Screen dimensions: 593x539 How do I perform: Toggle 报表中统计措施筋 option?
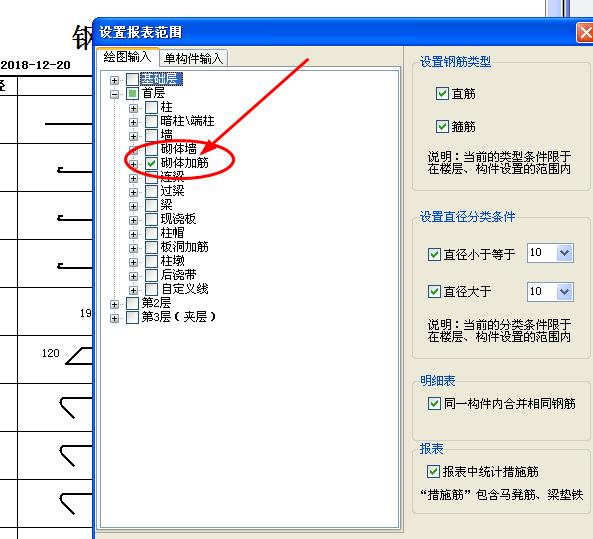tap(433, 471)
